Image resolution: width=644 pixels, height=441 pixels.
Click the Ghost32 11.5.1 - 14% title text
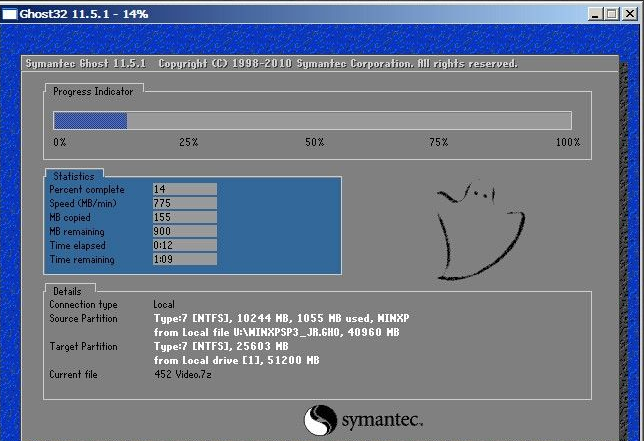tap(84, 14)
